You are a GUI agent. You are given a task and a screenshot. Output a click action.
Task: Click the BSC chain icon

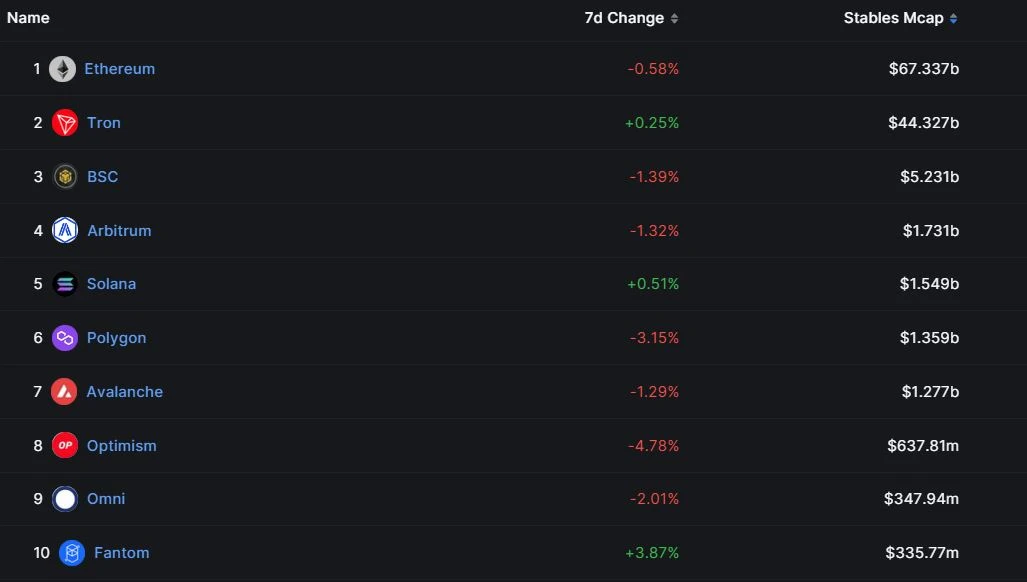[x=65, y=177]
